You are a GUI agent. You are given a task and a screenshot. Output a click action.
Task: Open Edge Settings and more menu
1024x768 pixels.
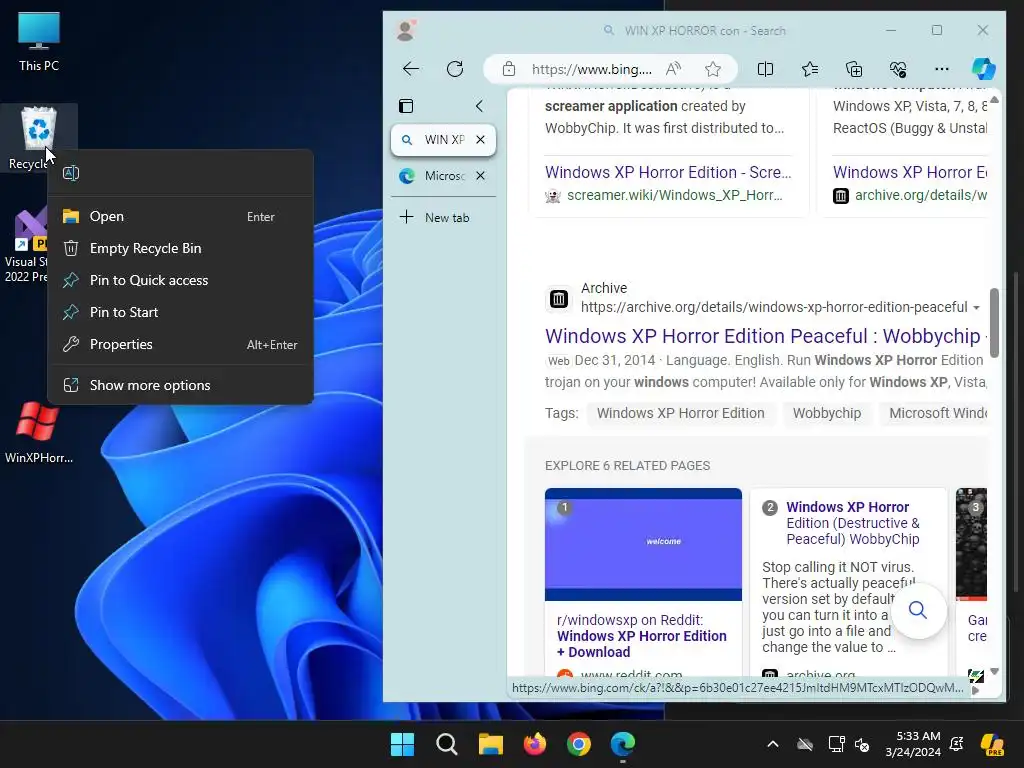[941, 69]
